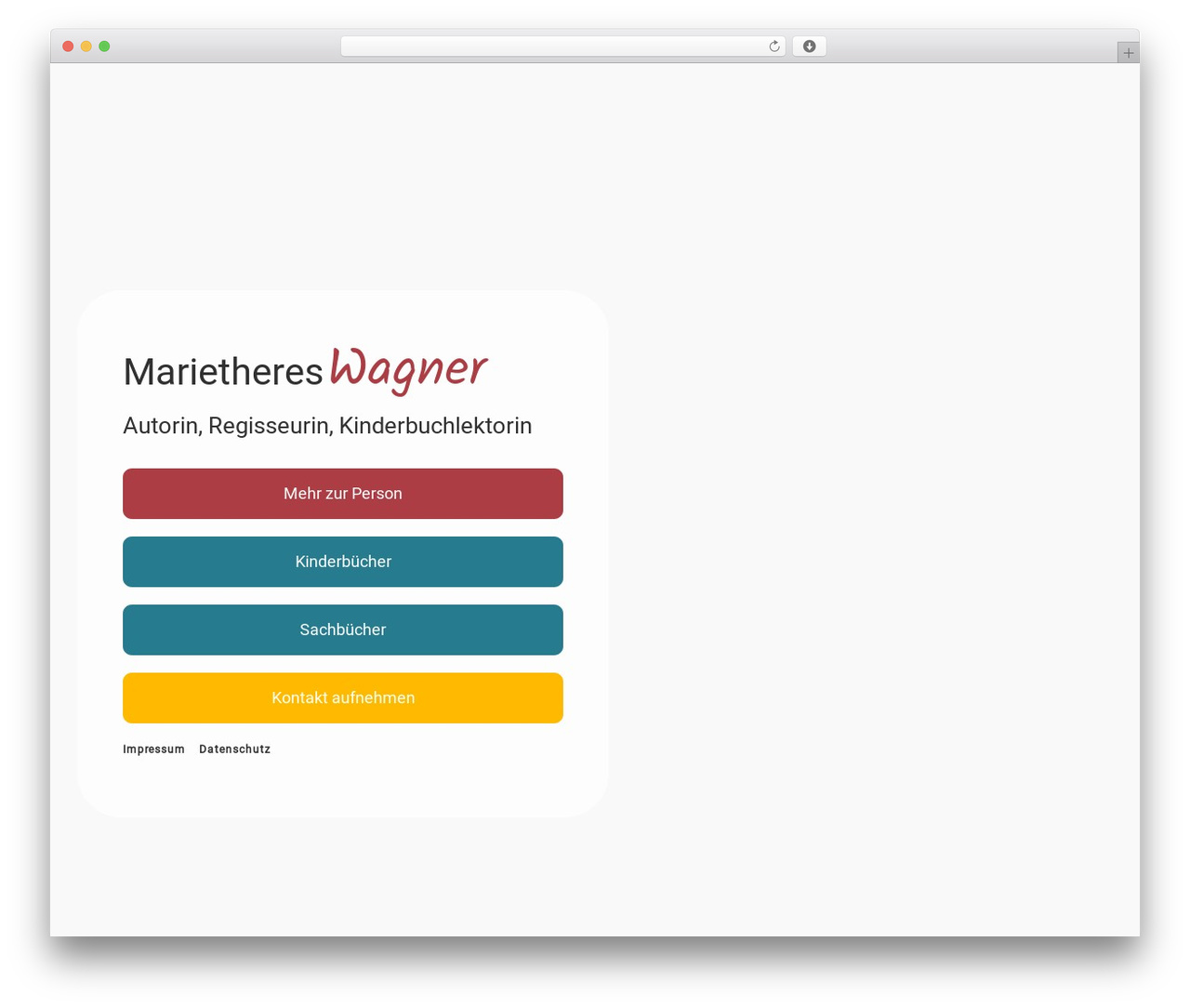This screenshot has width=1190, height=1008.
Task: Open the Sachbücher button
Action: click(343, 630)
